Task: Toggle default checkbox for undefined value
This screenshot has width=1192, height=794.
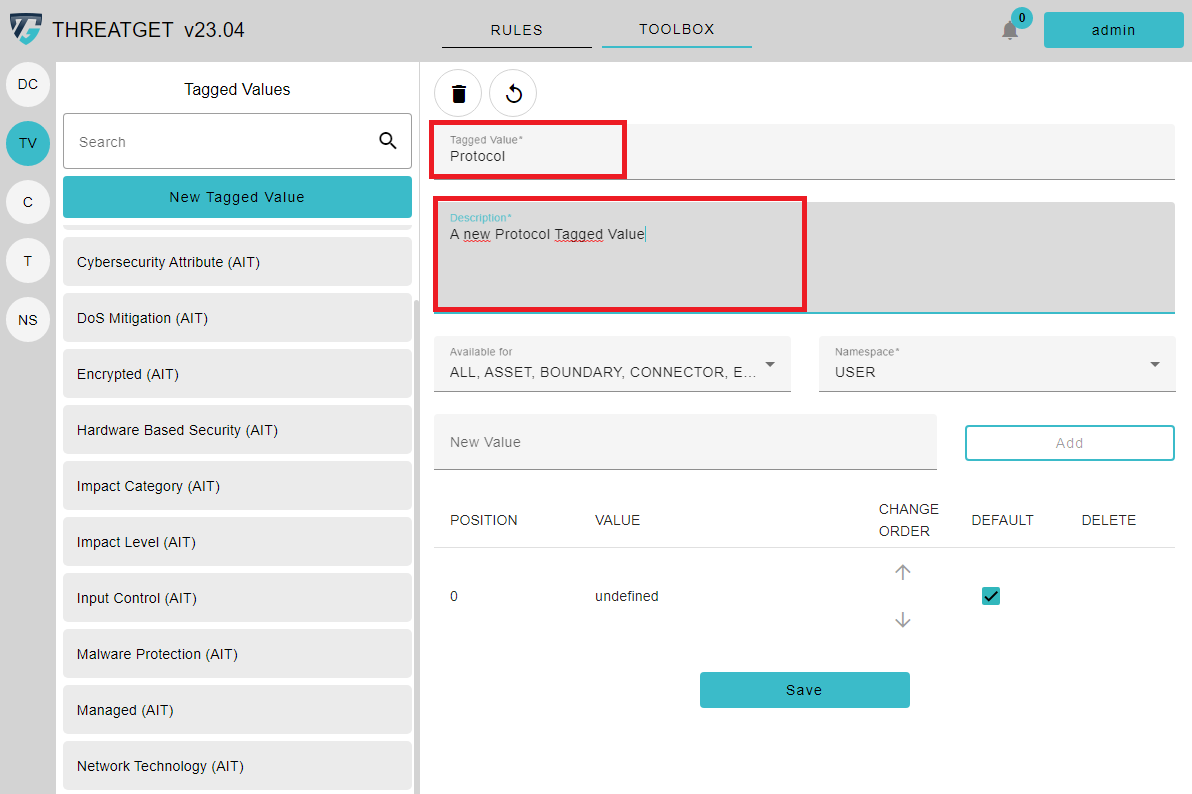Action: point(990,596)
